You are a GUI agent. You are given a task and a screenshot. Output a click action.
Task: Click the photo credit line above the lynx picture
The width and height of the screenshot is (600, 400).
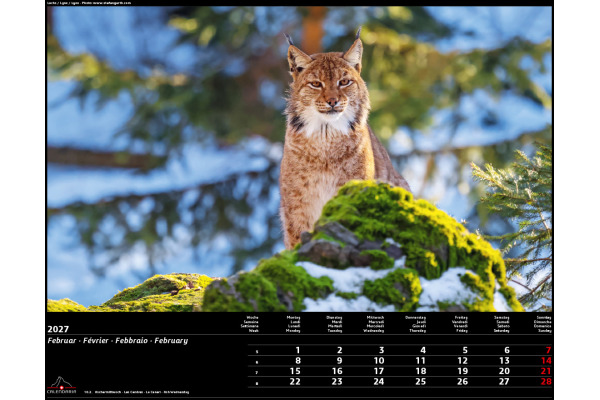point(89,3)
